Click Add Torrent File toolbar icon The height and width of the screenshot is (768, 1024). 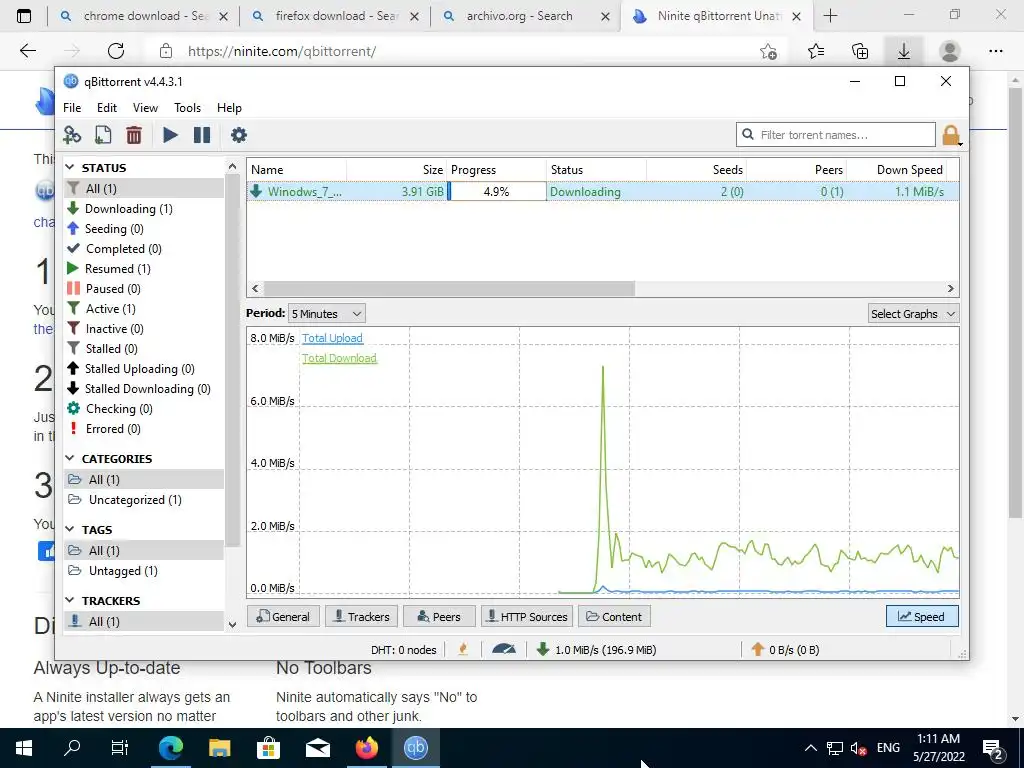[103, 135]
